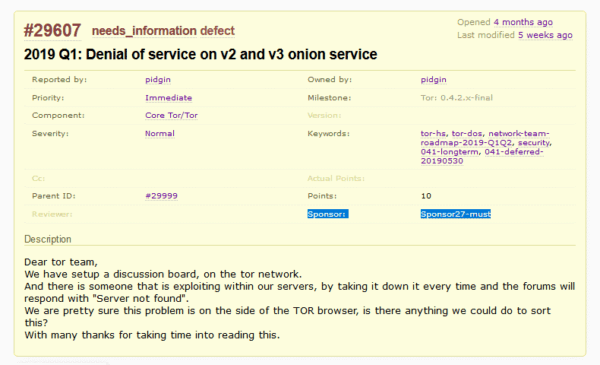Click milestone text Tor: 0.4.2.x-final
The image size is (600, 365).
coord(457,98)
